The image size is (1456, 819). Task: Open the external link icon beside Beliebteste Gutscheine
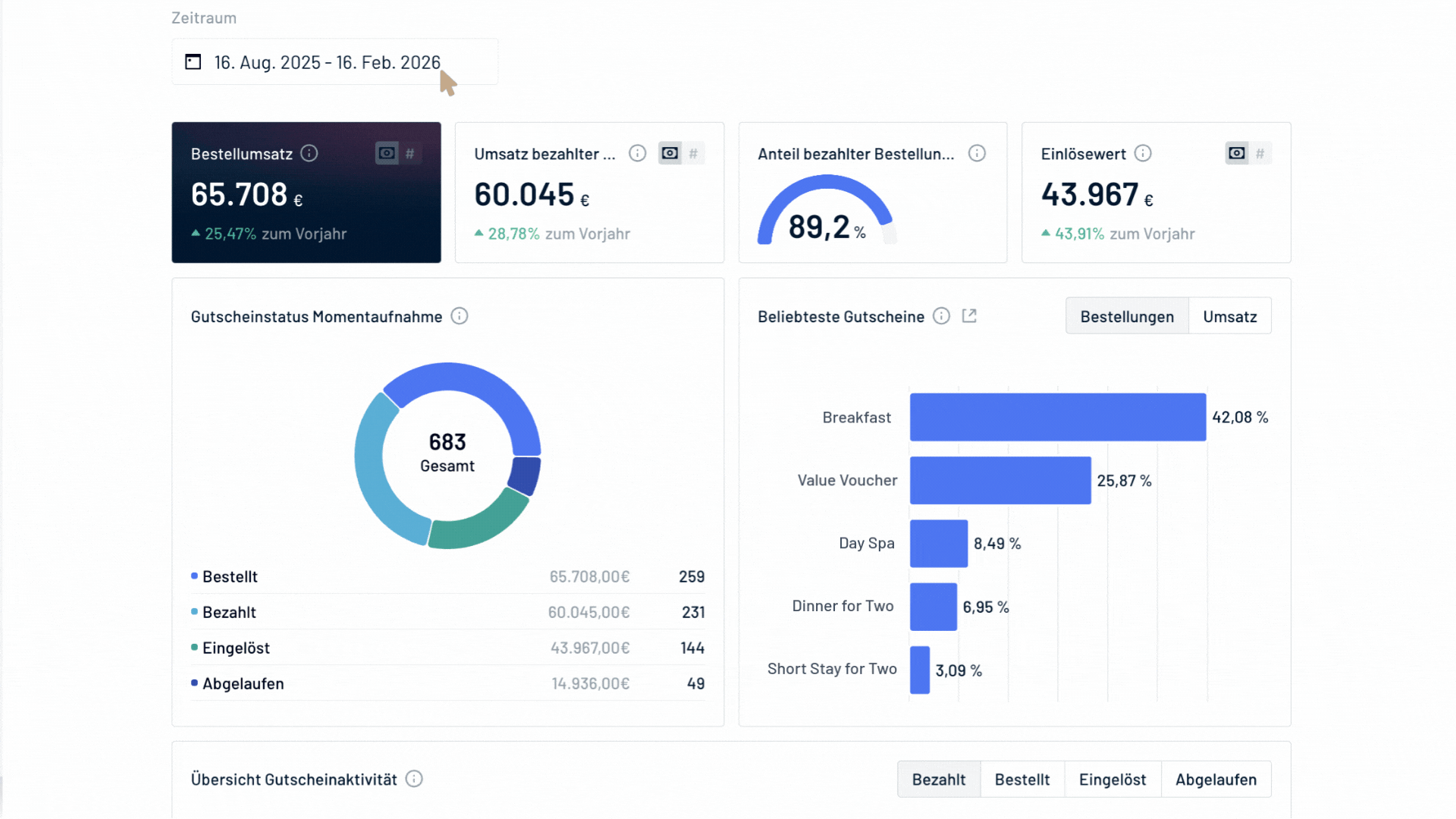969,315
